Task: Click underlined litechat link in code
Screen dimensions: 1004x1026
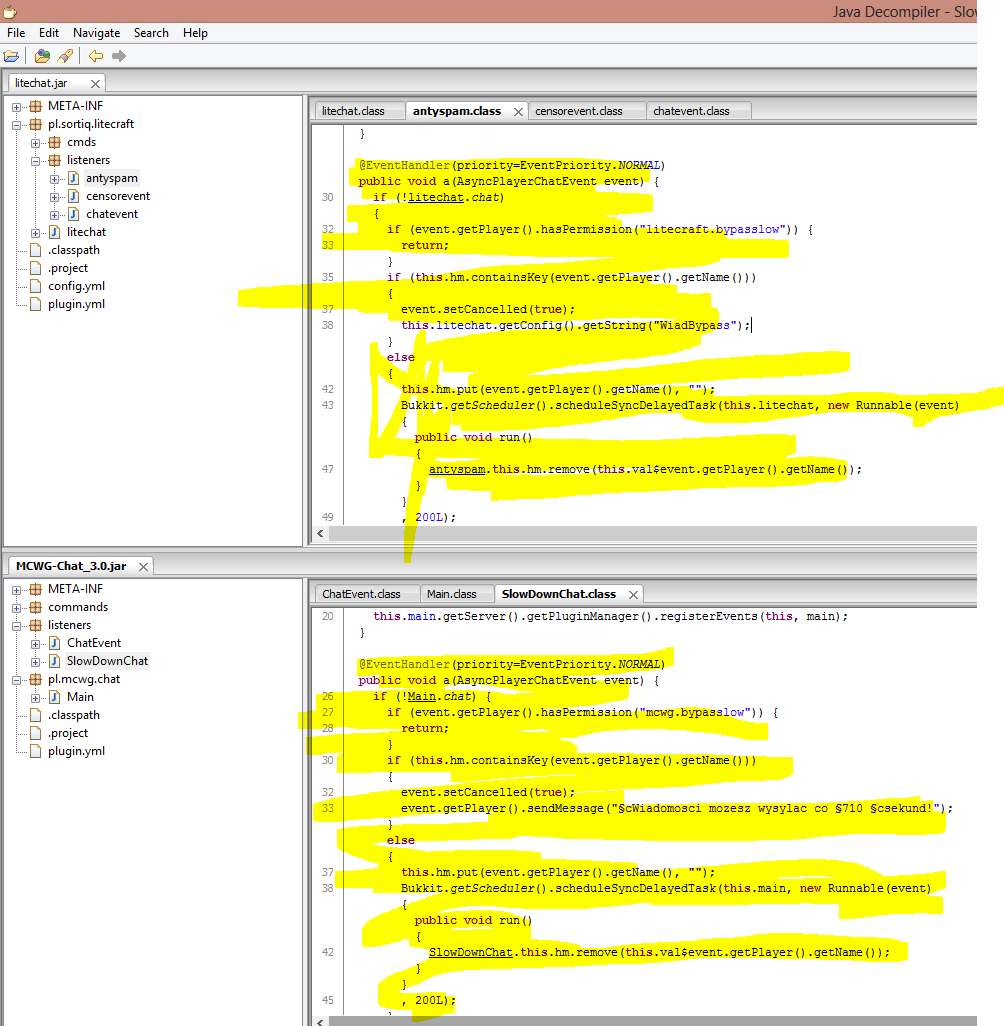Action: click(x=436, y=197)
